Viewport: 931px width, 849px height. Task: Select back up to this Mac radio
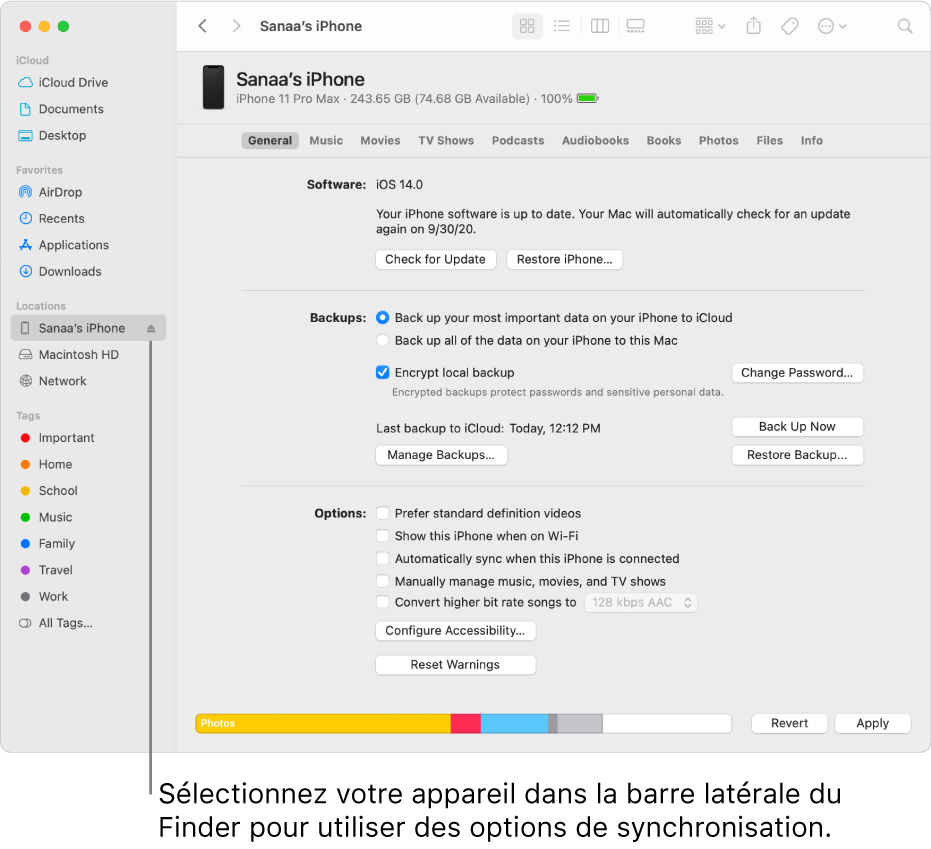click(x=383, y=340)
